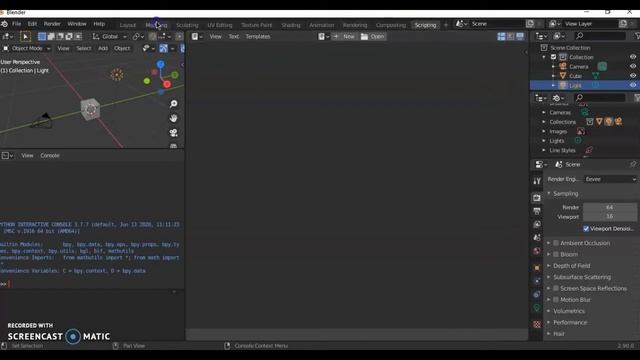Click the zoom magnifier icon in the 3D viewport

click(x=173, y=104)
